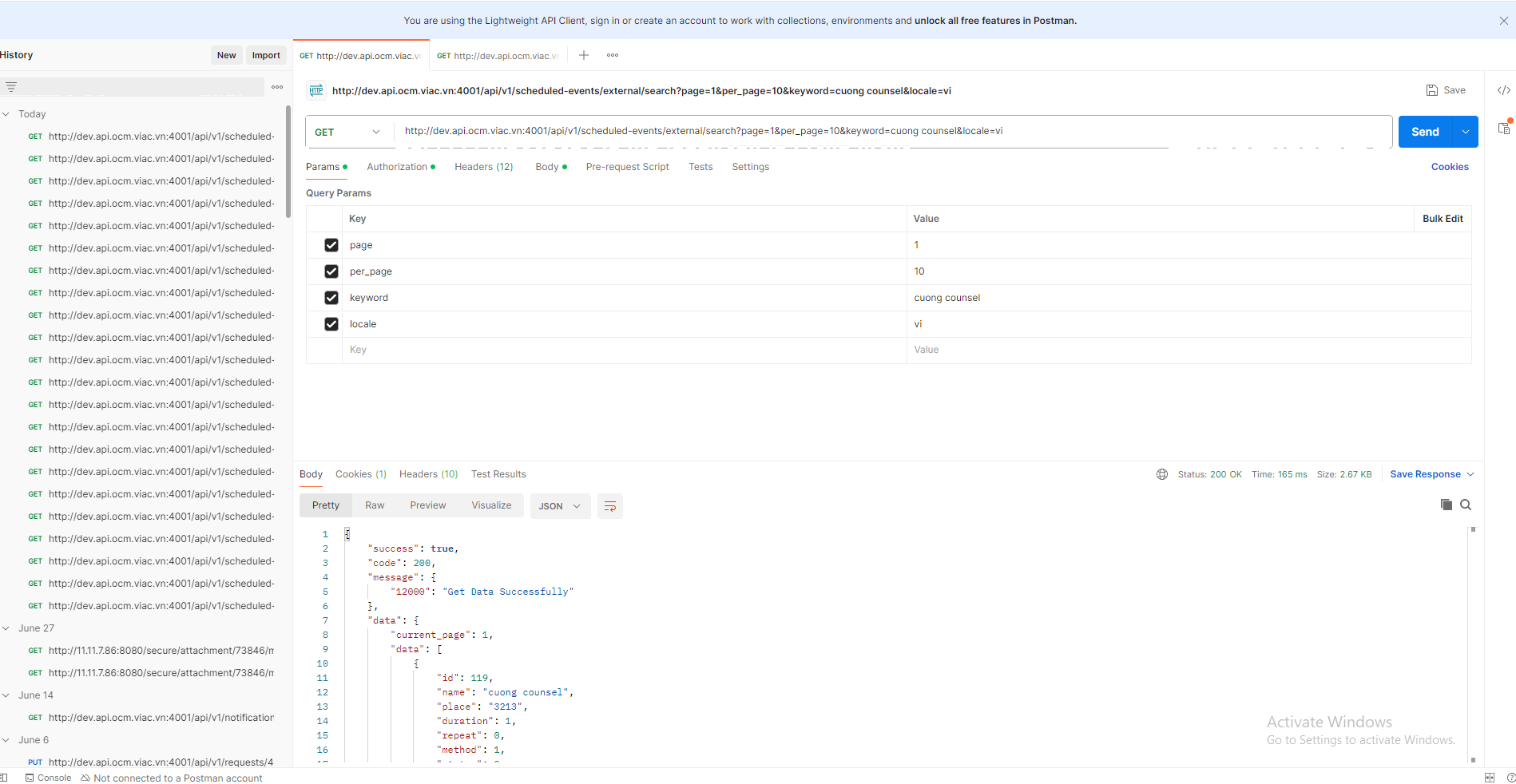Switch to the Headers (12) request tab
Image resolution: width=1516 pixels, height=784 pixels.
483,167
